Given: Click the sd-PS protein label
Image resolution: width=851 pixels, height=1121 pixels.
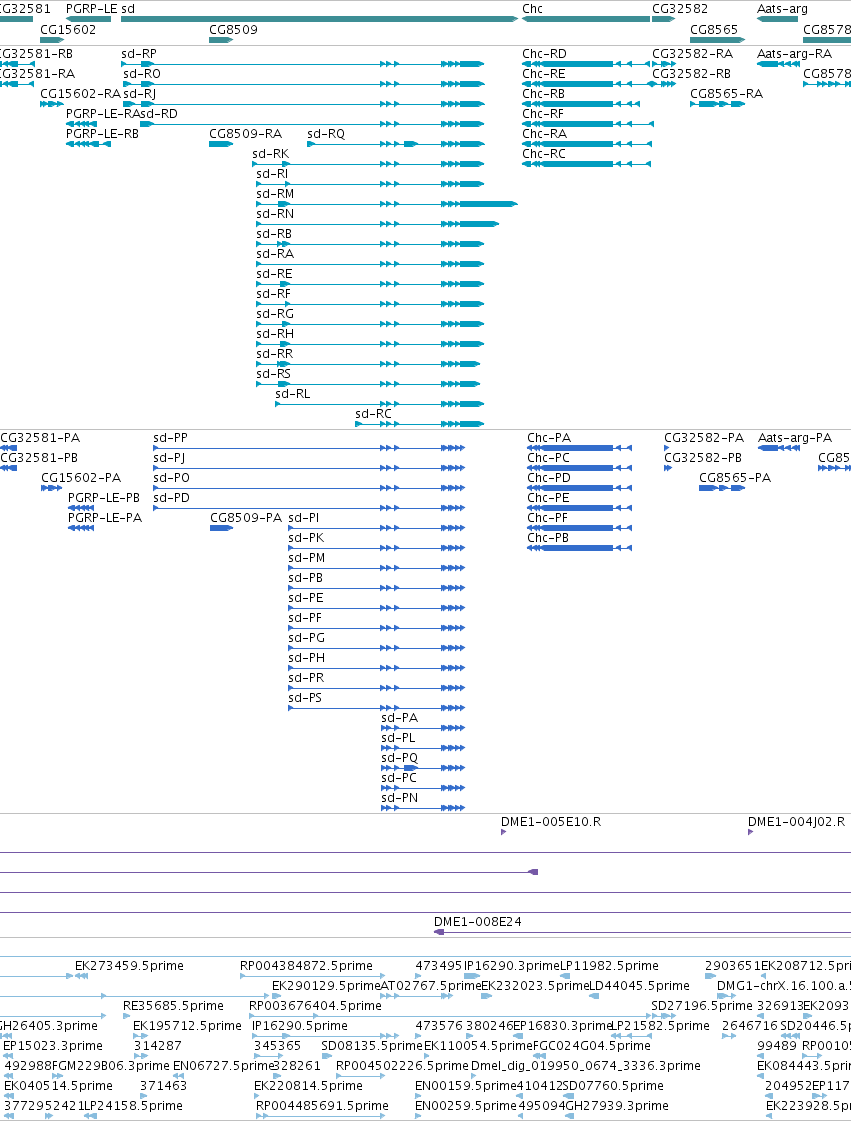Looking at the screenshot, I should (x=305, y=698).
